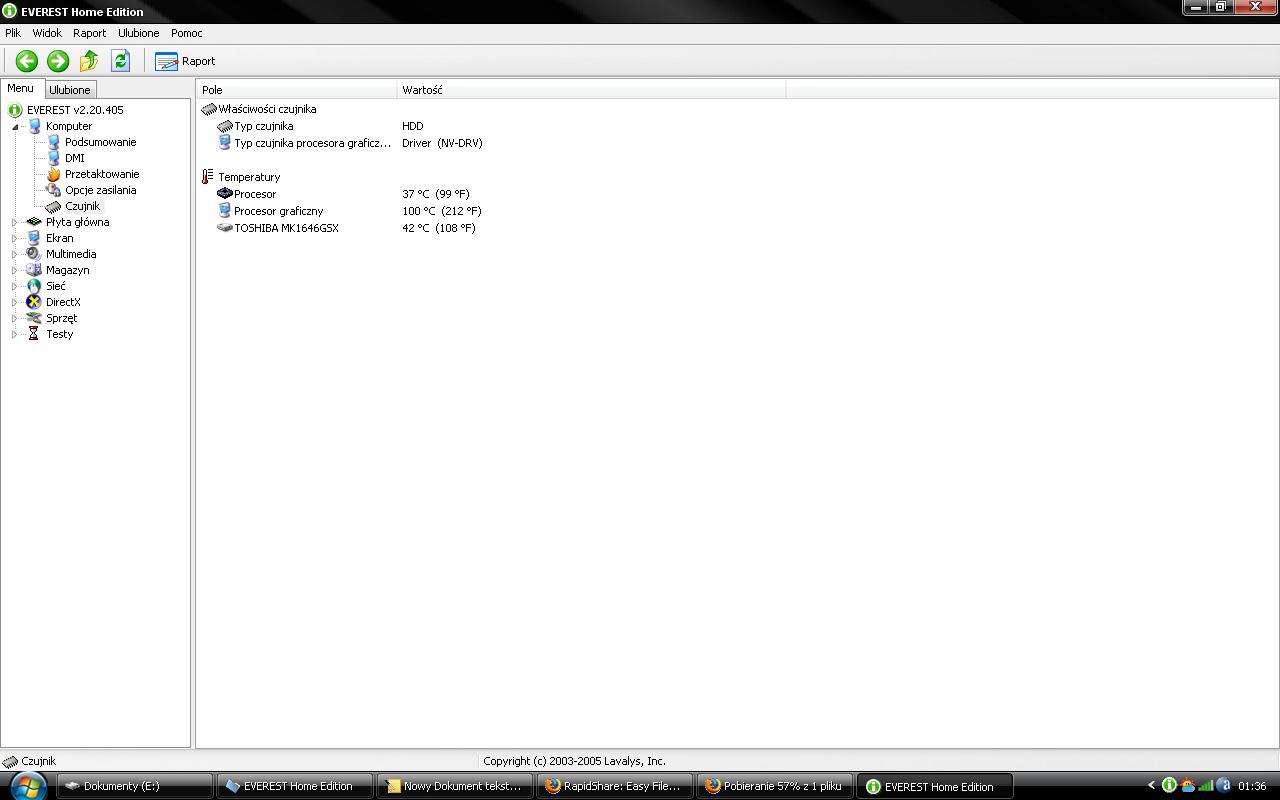Click the Komputer icon in the tree

pos(34,126)
